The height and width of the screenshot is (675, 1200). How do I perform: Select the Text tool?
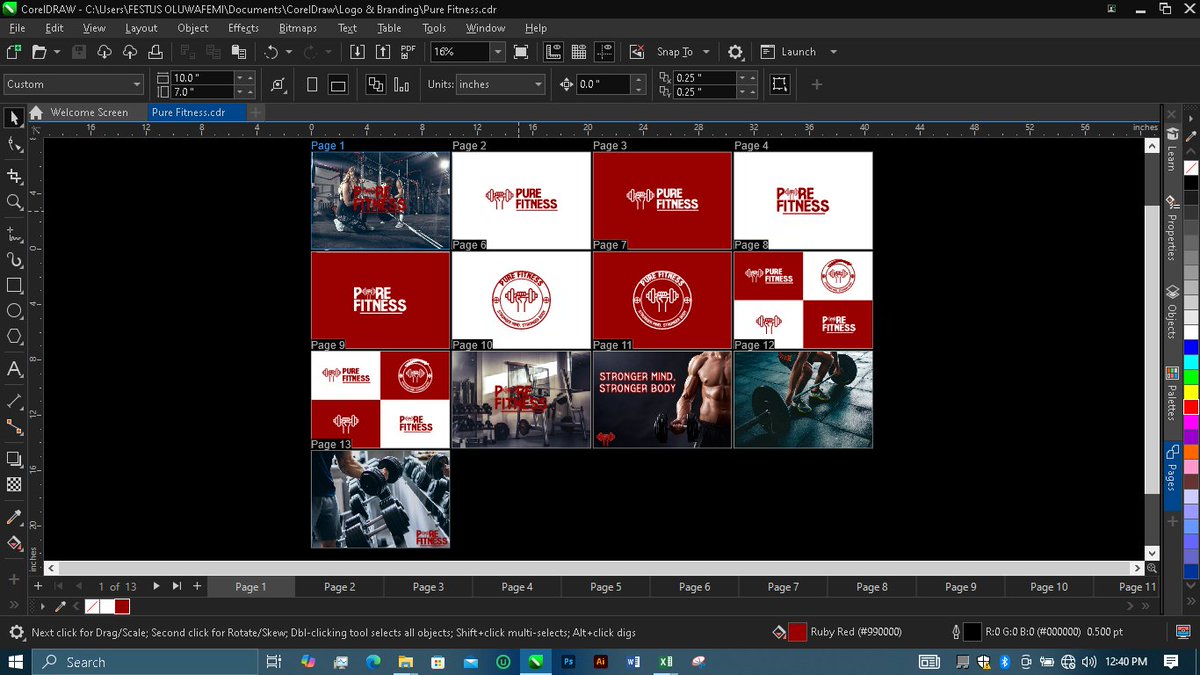pos(14,369)
